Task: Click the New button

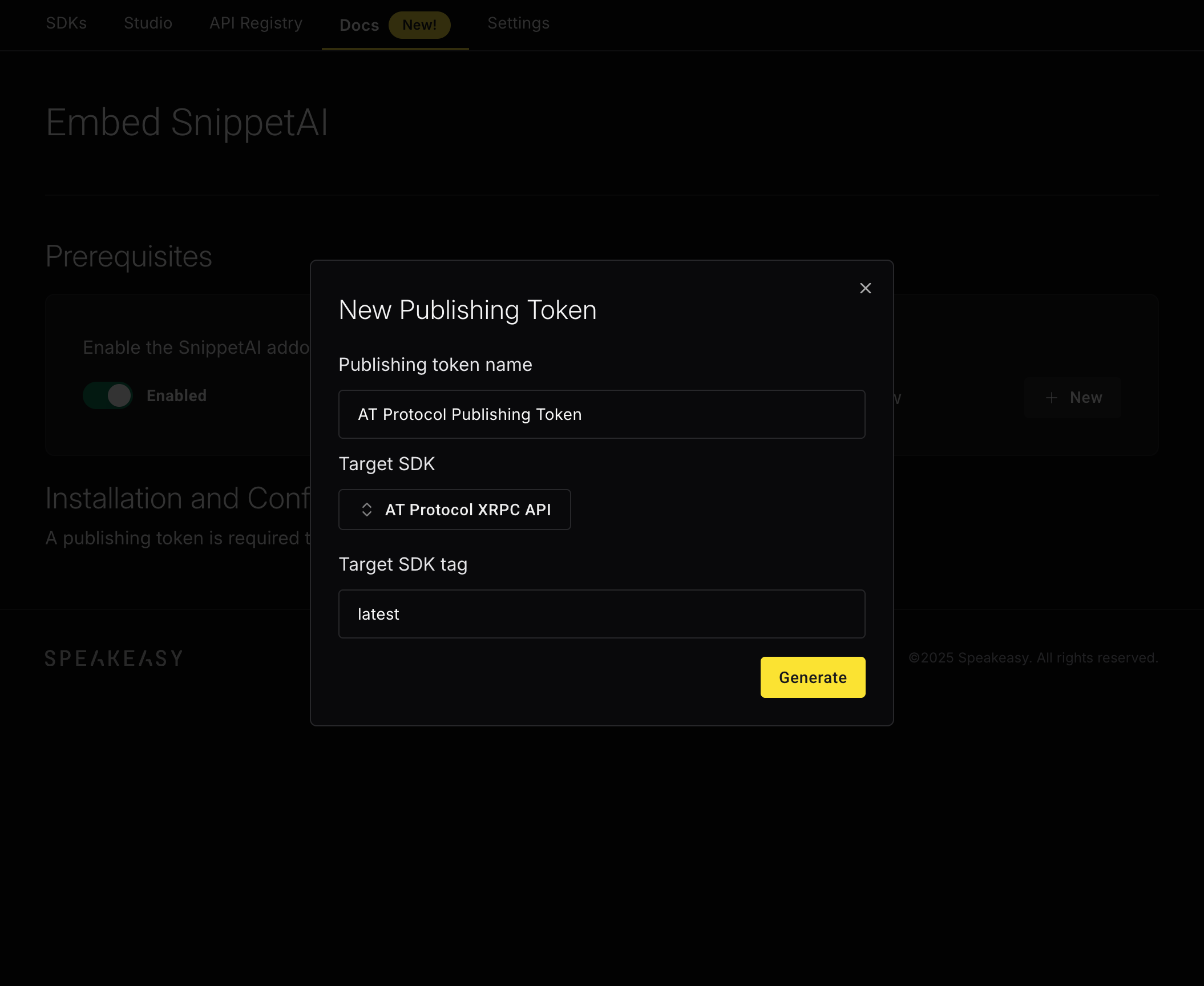Action: click(x=1073, y=397)
